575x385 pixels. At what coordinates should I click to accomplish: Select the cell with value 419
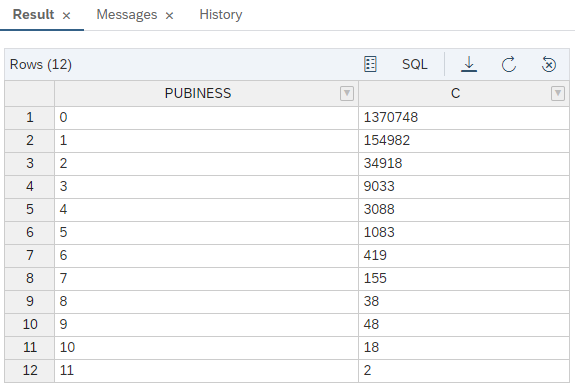point(464,256)
